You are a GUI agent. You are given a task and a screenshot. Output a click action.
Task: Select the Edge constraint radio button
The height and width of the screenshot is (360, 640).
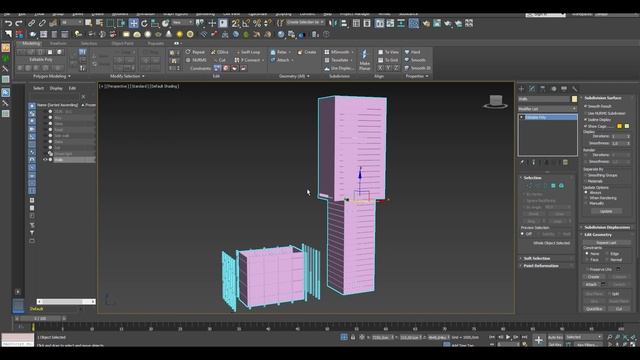pos(607,253)
